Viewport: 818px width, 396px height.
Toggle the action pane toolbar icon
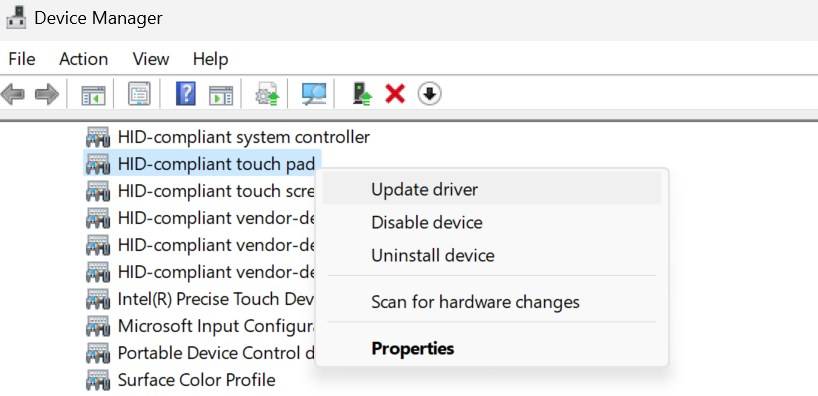coord(221,95)
